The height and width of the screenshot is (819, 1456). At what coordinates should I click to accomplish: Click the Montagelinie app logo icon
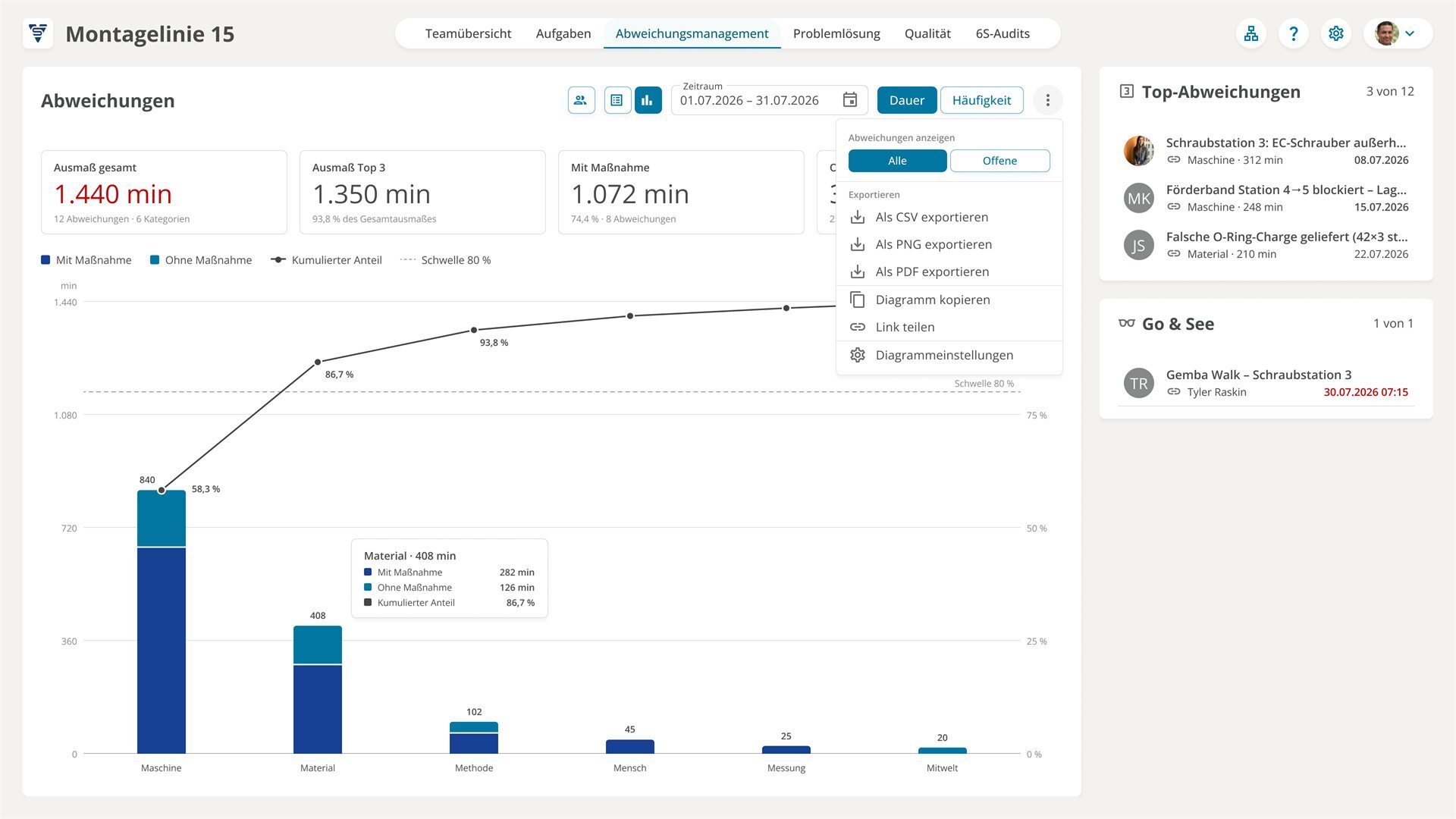click(x=38, y=33)
